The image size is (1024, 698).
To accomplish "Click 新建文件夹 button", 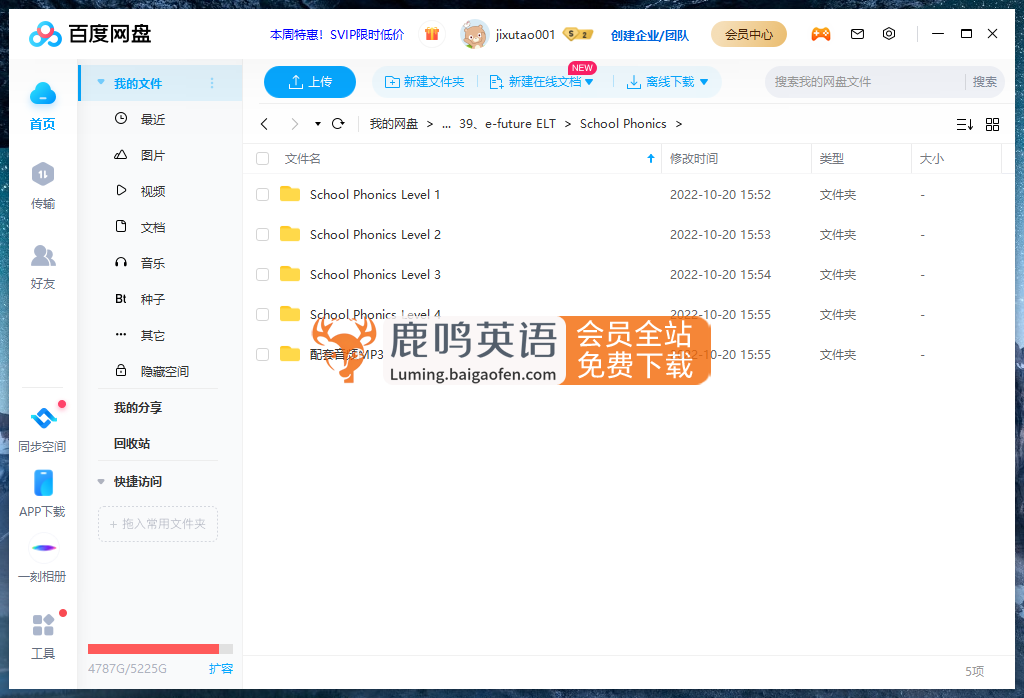I will click(x=424, y=82).
